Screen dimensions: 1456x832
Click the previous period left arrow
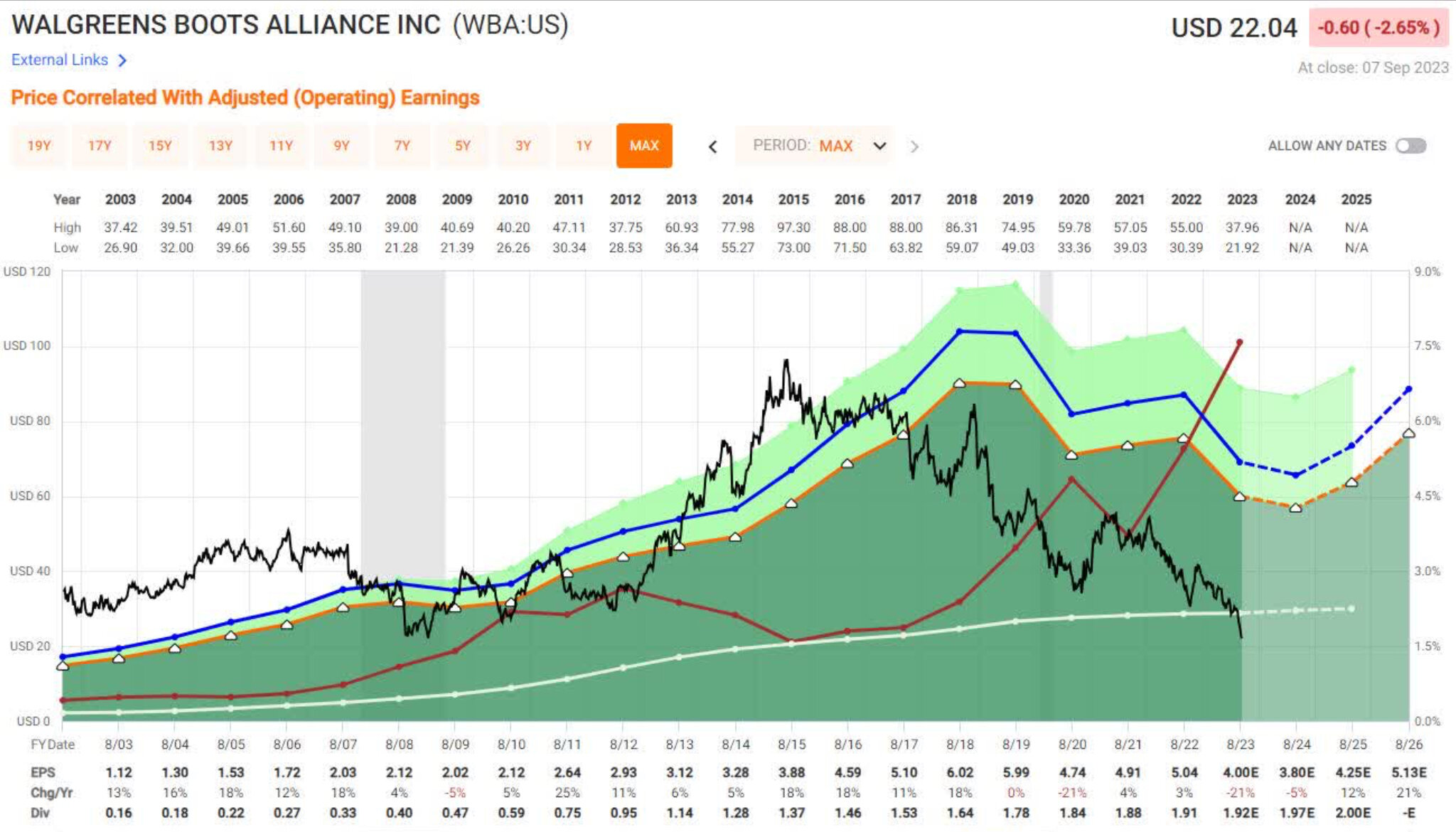(x=712, y=146)
